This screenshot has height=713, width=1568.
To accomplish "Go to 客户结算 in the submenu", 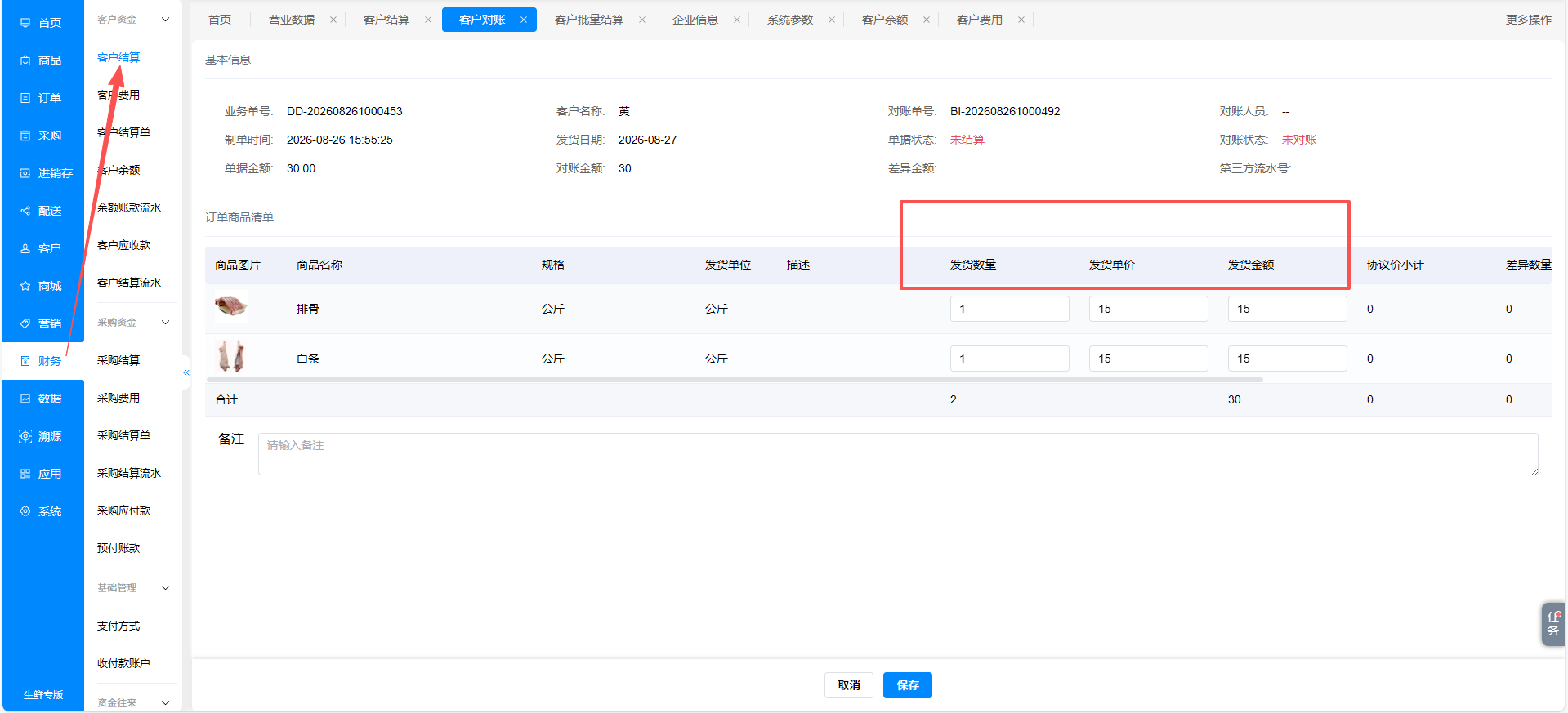I will pyautogui.click(x=118, y=57).
